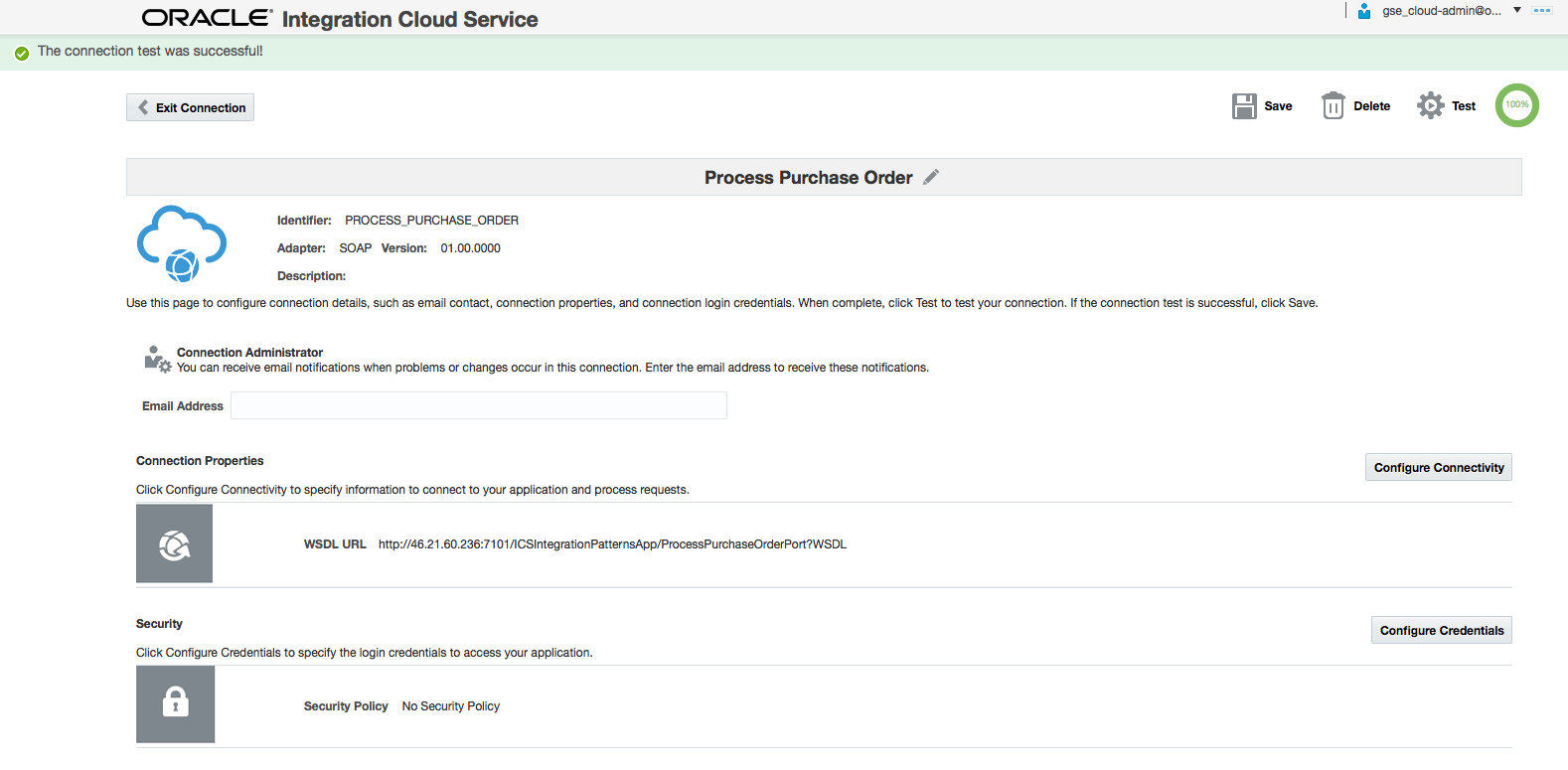1568x770 pixels.
Task: Open the gse_cloud-admin user dropdown arrow
Action: (x=1517, y=10)
